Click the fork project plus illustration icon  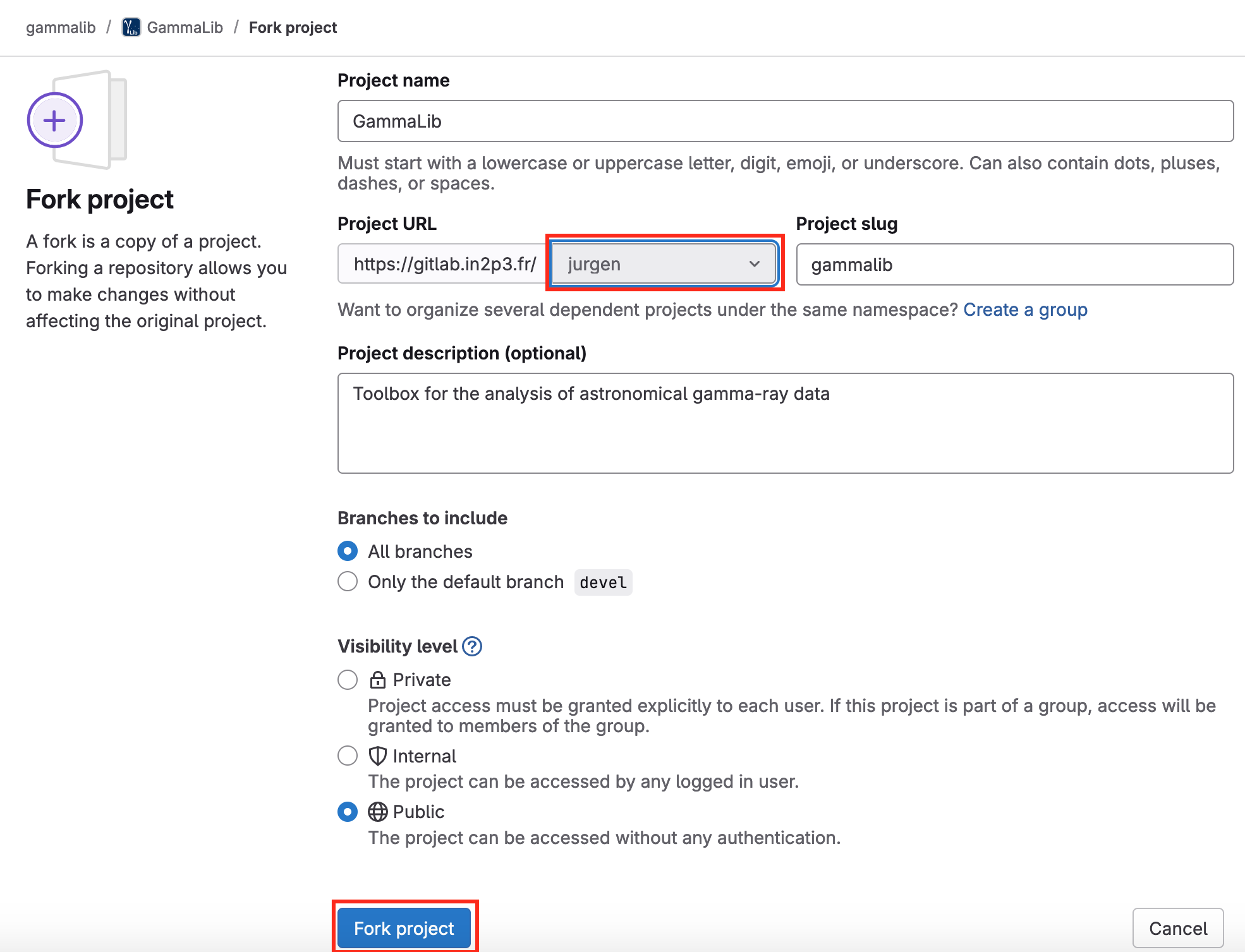(x=56, y=120)
